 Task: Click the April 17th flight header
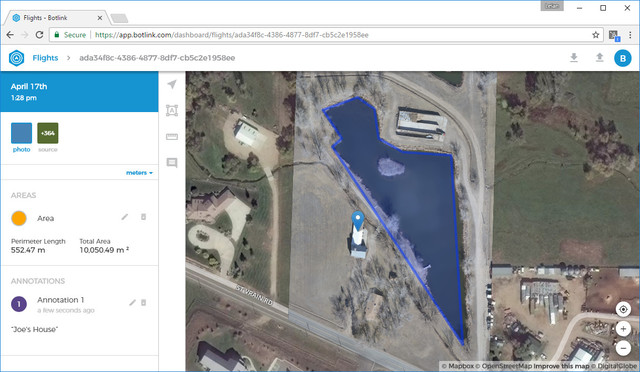(x=79, y=91)
